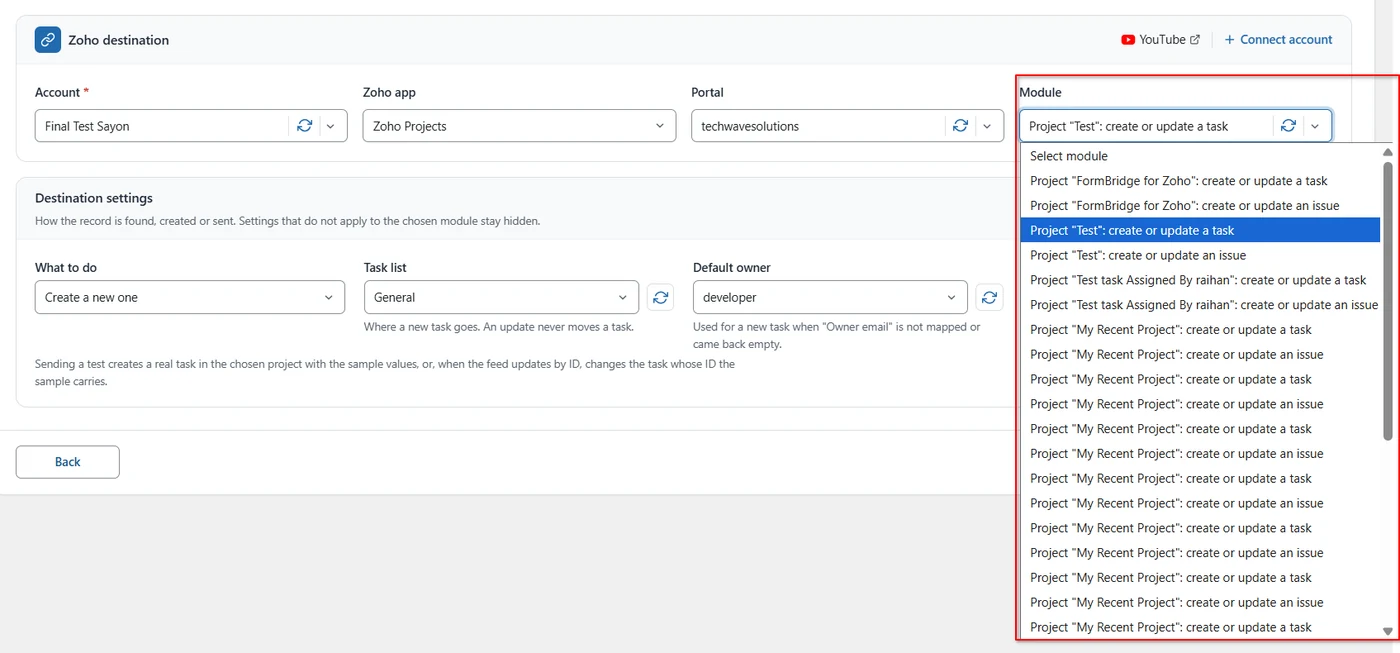The height and width of the screenshot is (653, 1400).
Task: Refresh the Module list
Action: click(1288, 126)
